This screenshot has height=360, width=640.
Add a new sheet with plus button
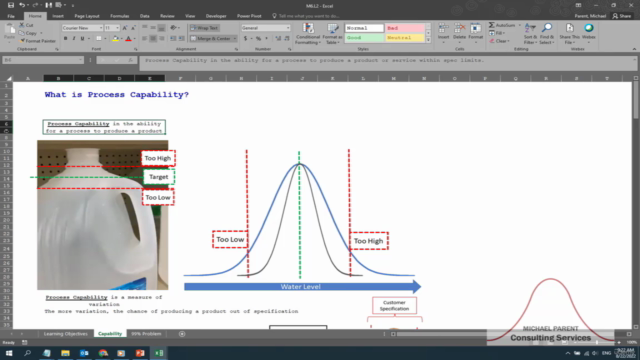(182, 334)
